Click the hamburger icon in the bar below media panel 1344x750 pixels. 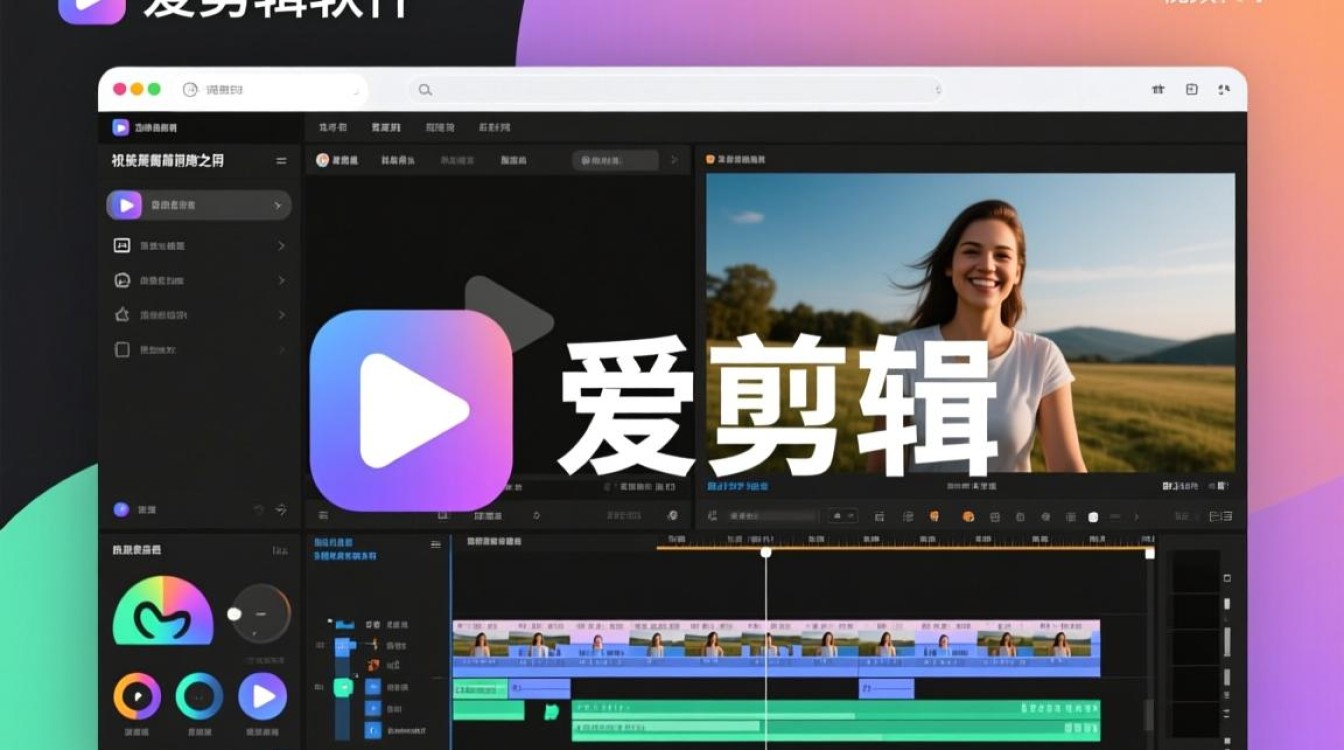click(323, 516)
